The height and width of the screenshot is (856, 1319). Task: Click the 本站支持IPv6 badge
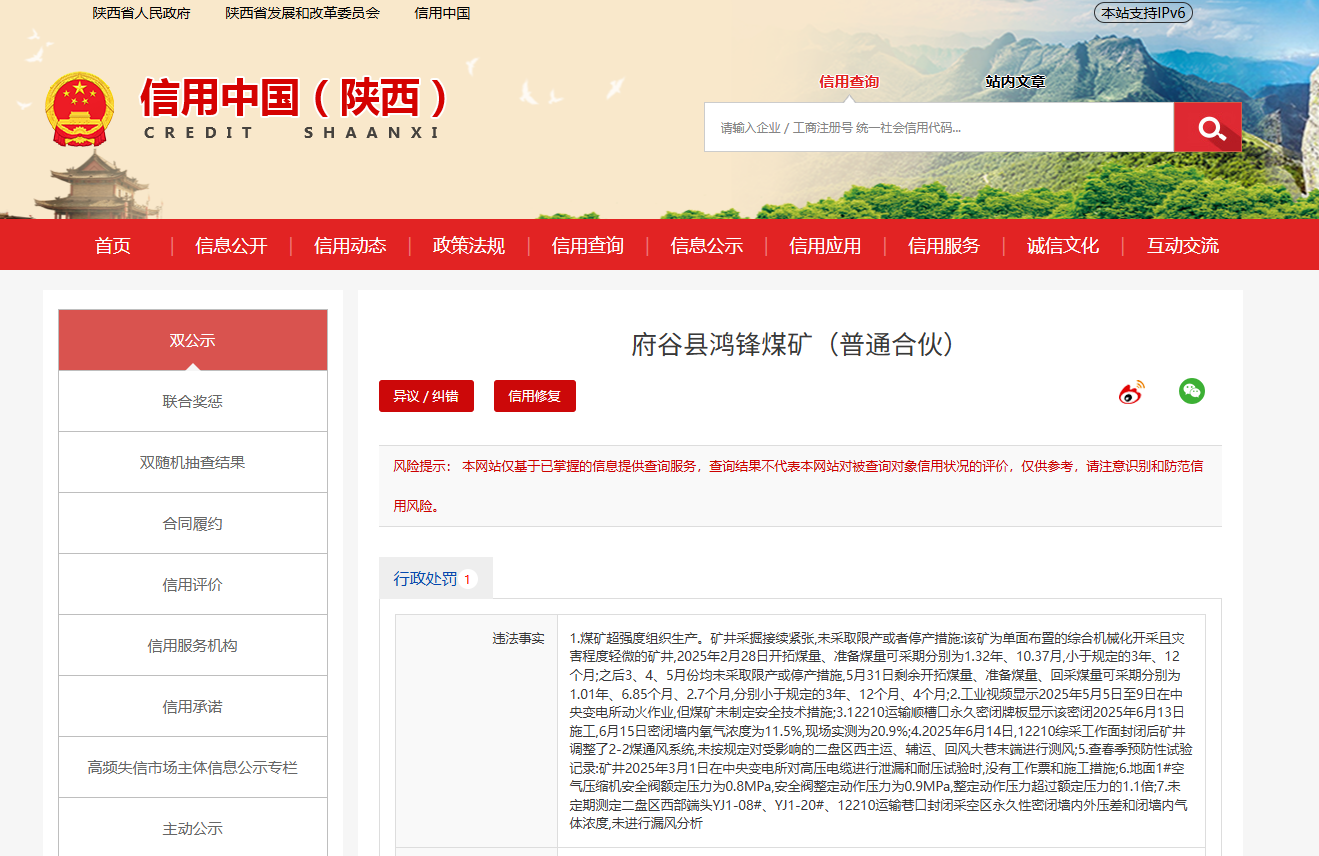point(1144,13)
